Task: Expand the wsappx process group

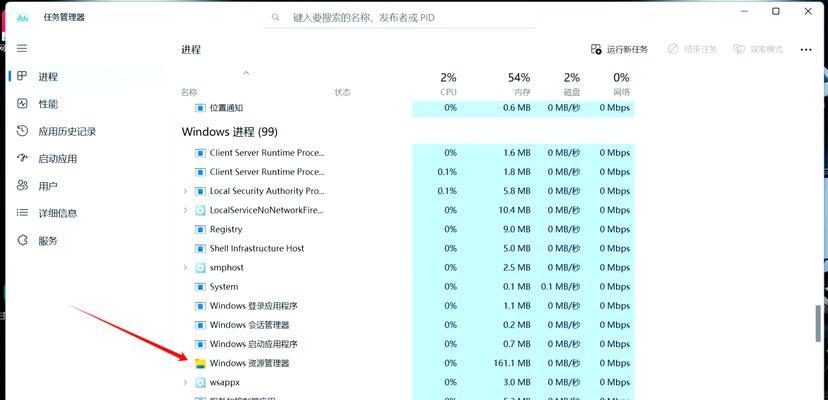Action: coord(185,382)
